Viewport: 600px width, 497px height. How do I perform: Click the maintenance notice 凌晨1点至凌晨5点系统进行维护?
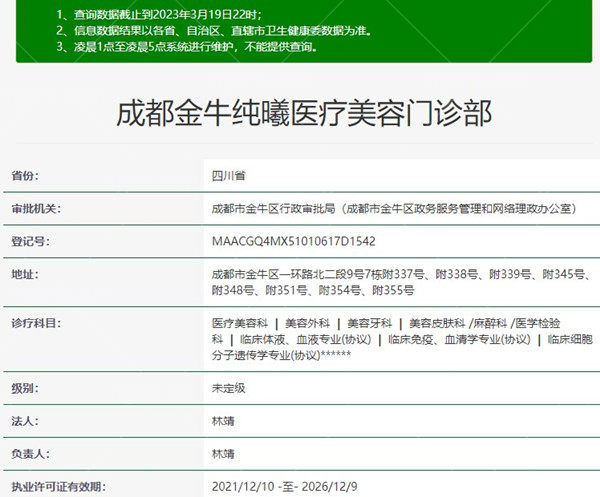click(188, 47)
